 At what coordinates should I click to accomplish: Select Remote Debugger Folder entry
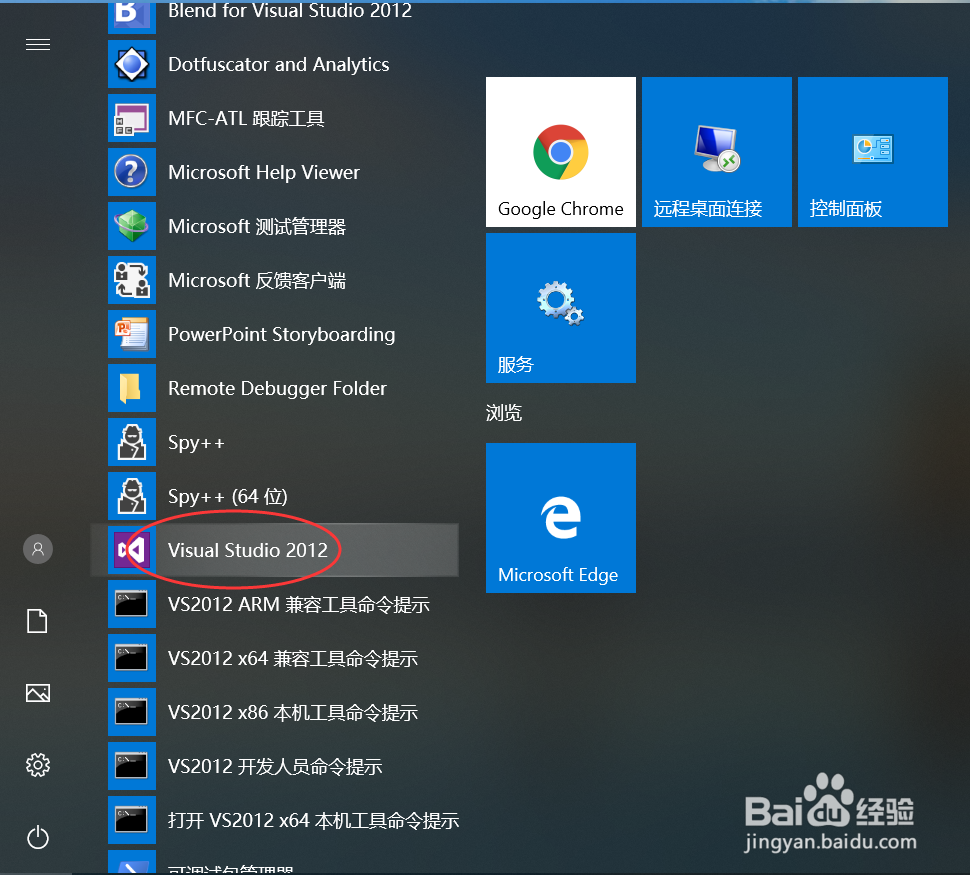[x=277, y=389]
